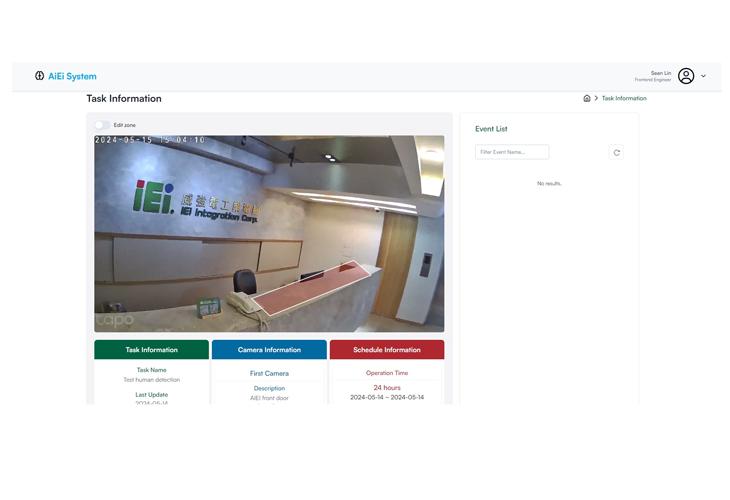Click the 24 hours operation time value
730x500 pixels.
pyautogui.click(x=387, y=387)
